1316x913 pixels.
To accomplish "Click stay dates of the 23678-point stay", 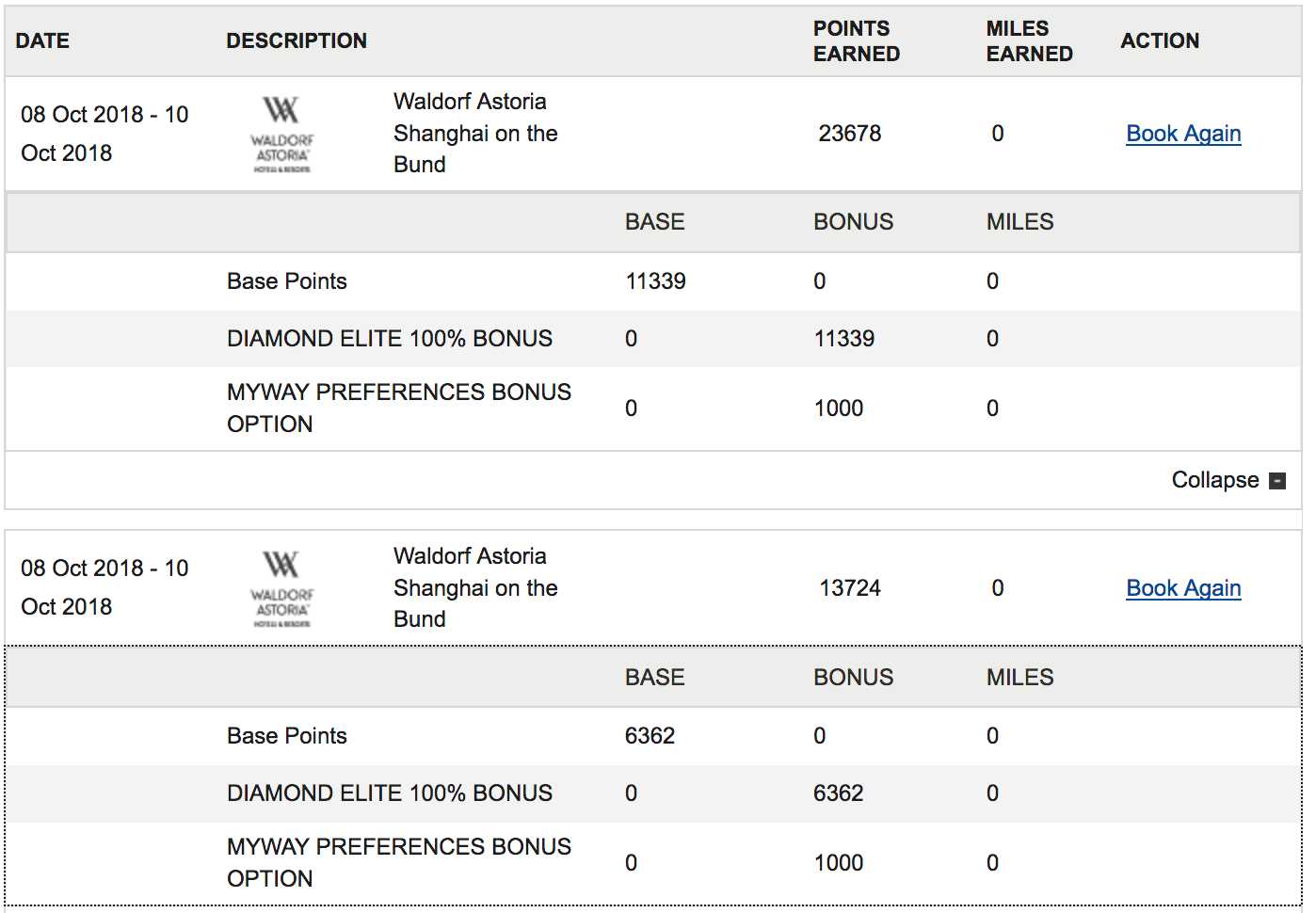I will click(x=104, y=134).
